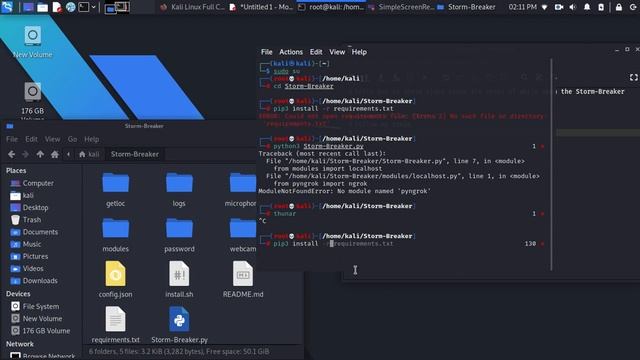
Task: Click the terminal vertical scrollbar
Action: [x=551, y=164]
